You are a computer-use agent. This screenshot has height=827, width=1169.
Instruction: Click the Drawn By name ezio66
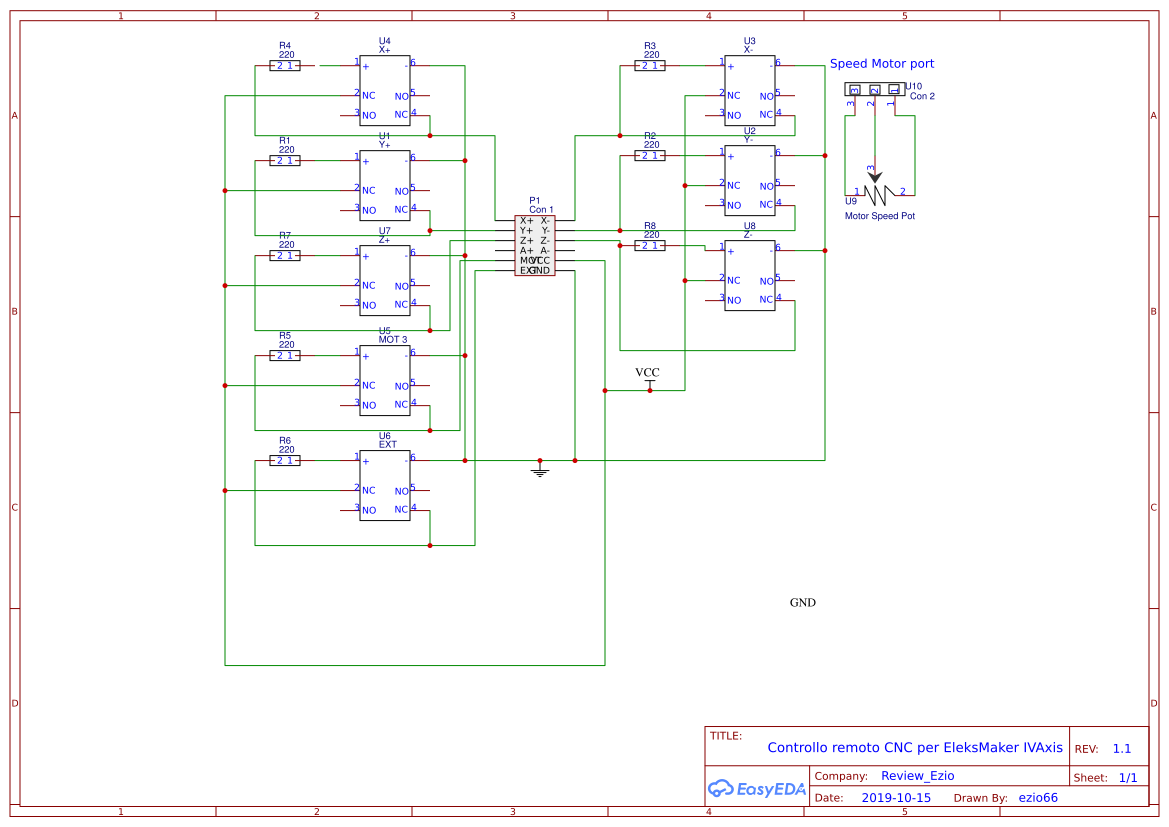click(1037, 797)
